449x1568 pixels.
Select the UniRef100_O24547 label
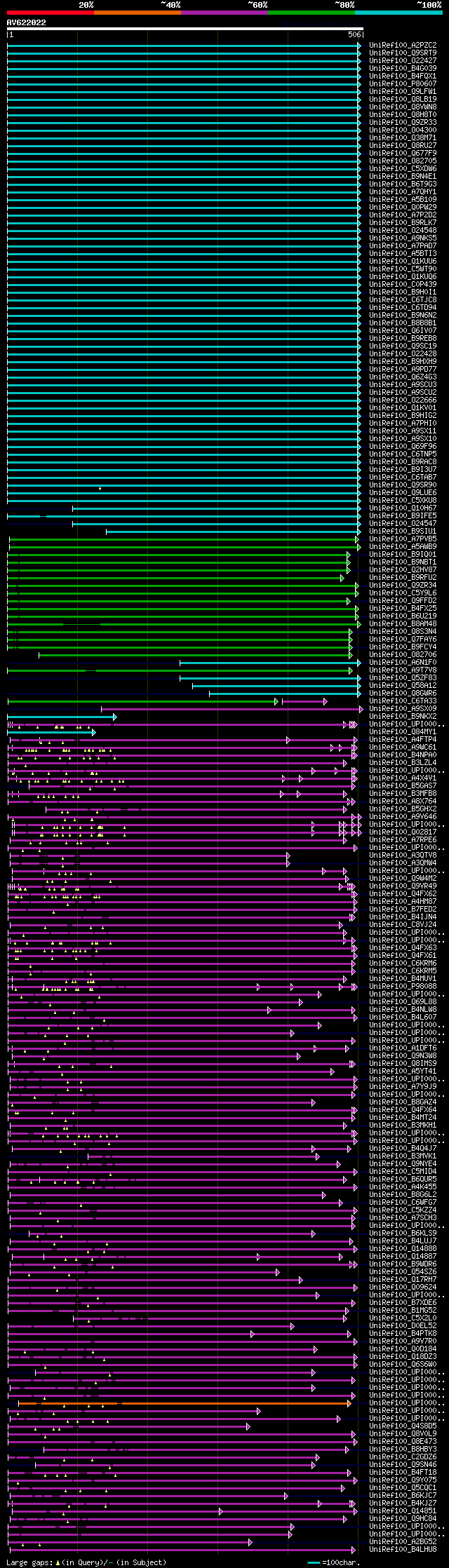click(x=403, y=523)
